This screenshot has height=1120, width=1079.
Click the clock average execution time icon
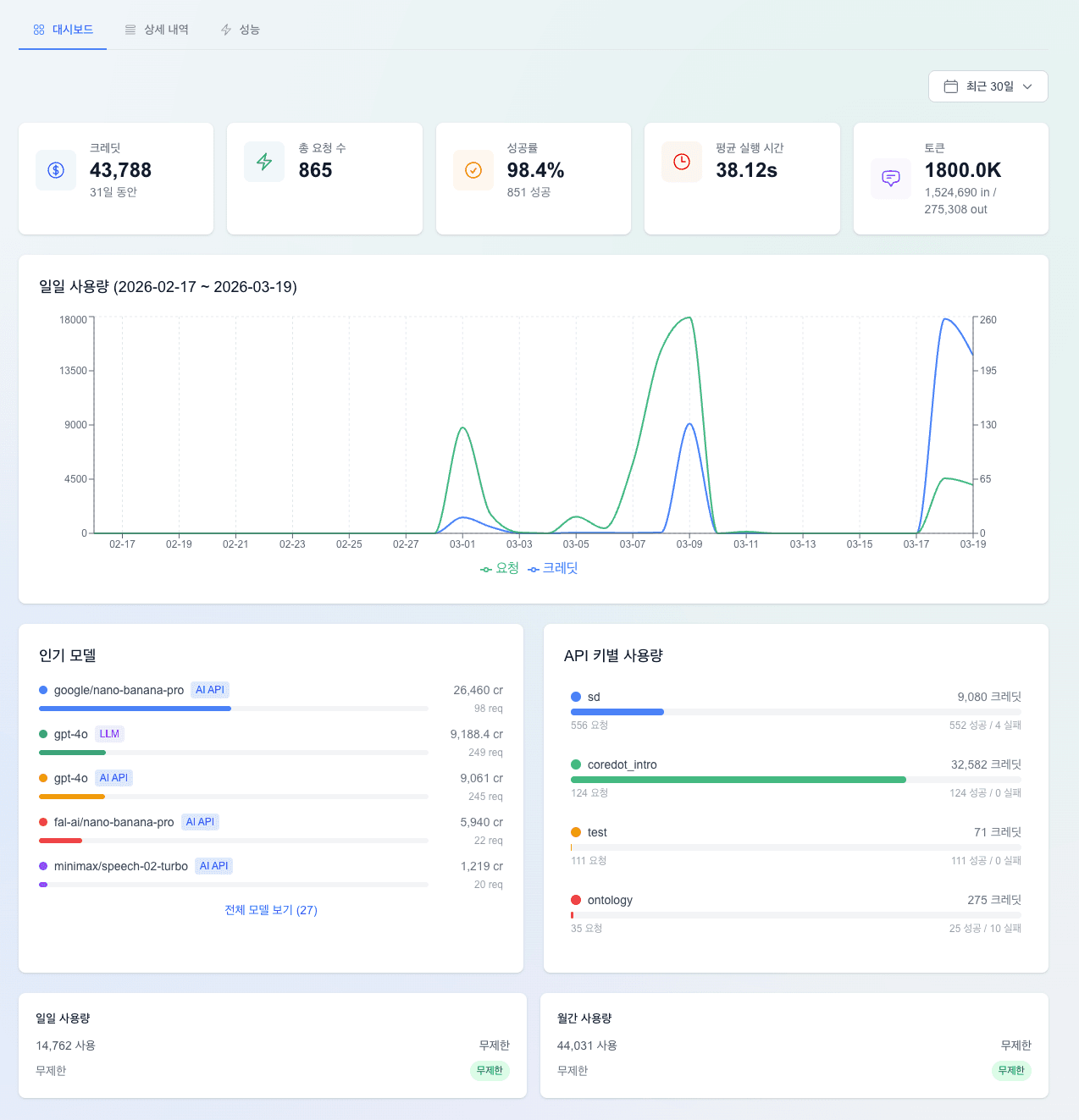[682, 162]
